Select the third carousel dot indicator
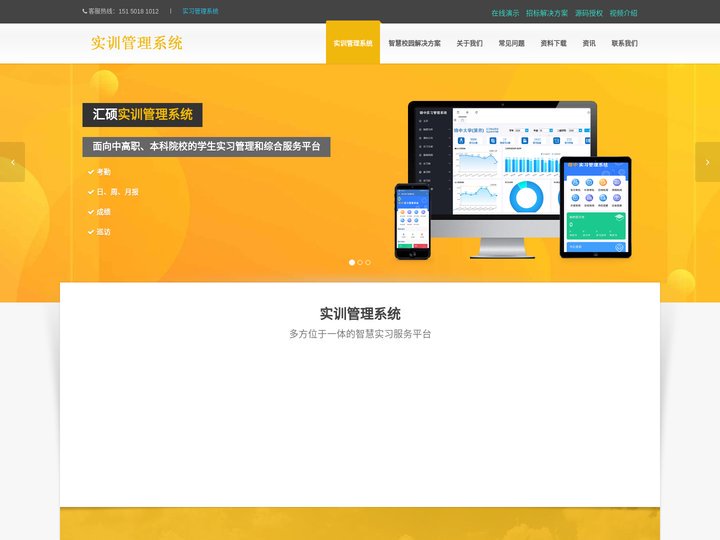This screenshot has width=720, height=540. pyautogui.click(x=368, y=262)
